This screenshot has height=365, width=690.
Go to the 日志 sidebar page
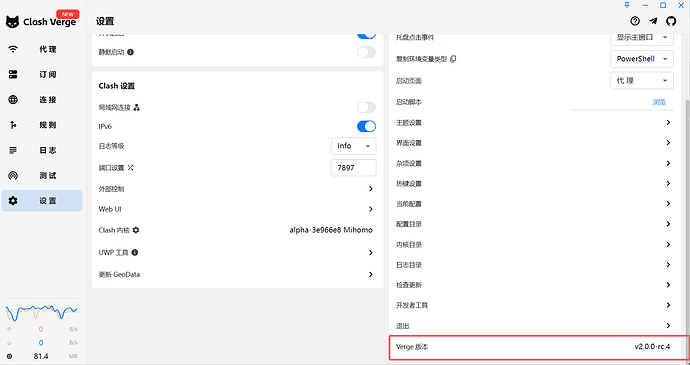pyautogui.click(x=42, y=150)
